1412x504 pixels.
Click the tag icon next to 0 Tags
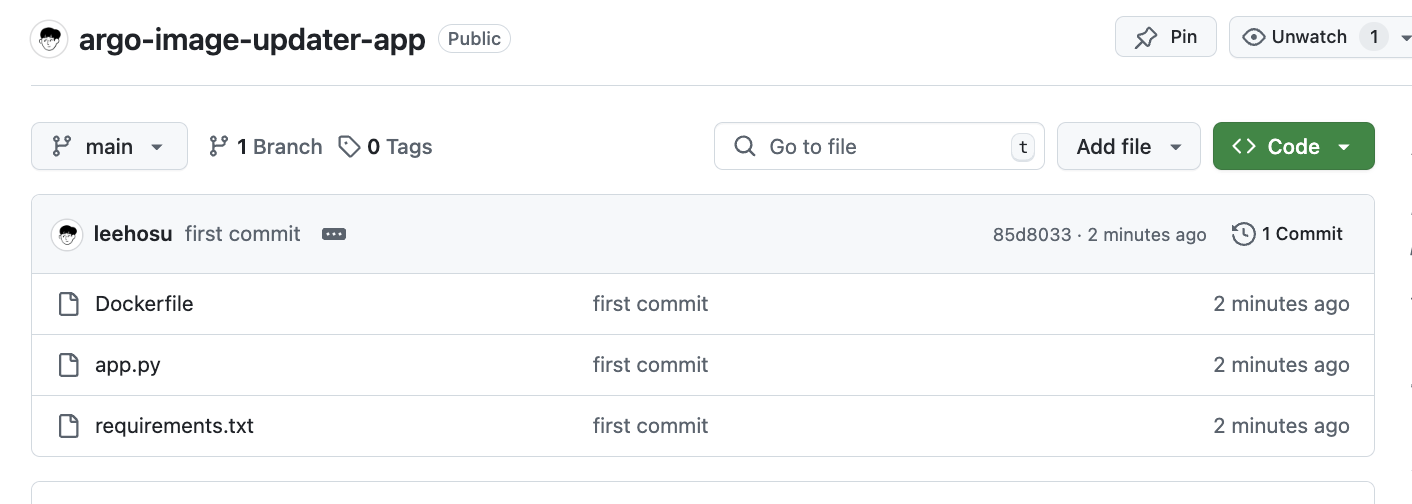pos(349,147)
